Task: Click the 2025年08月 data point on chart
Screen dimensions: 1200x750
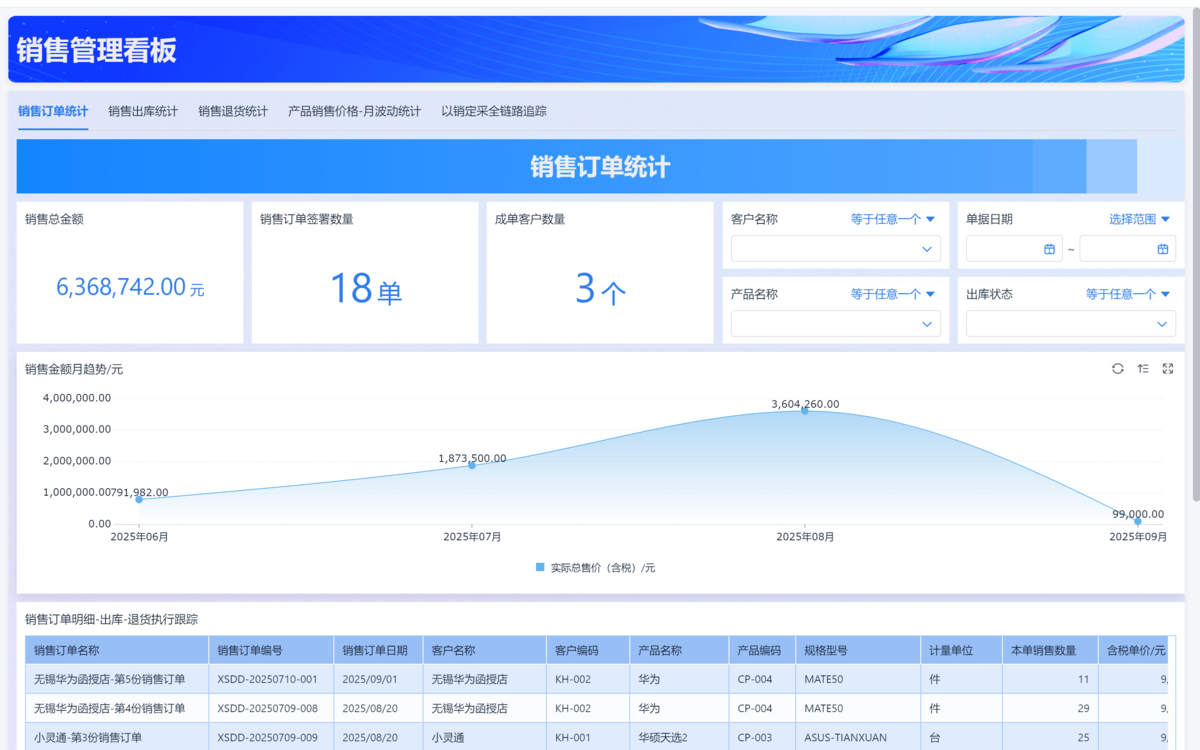Action: [805, 411]
